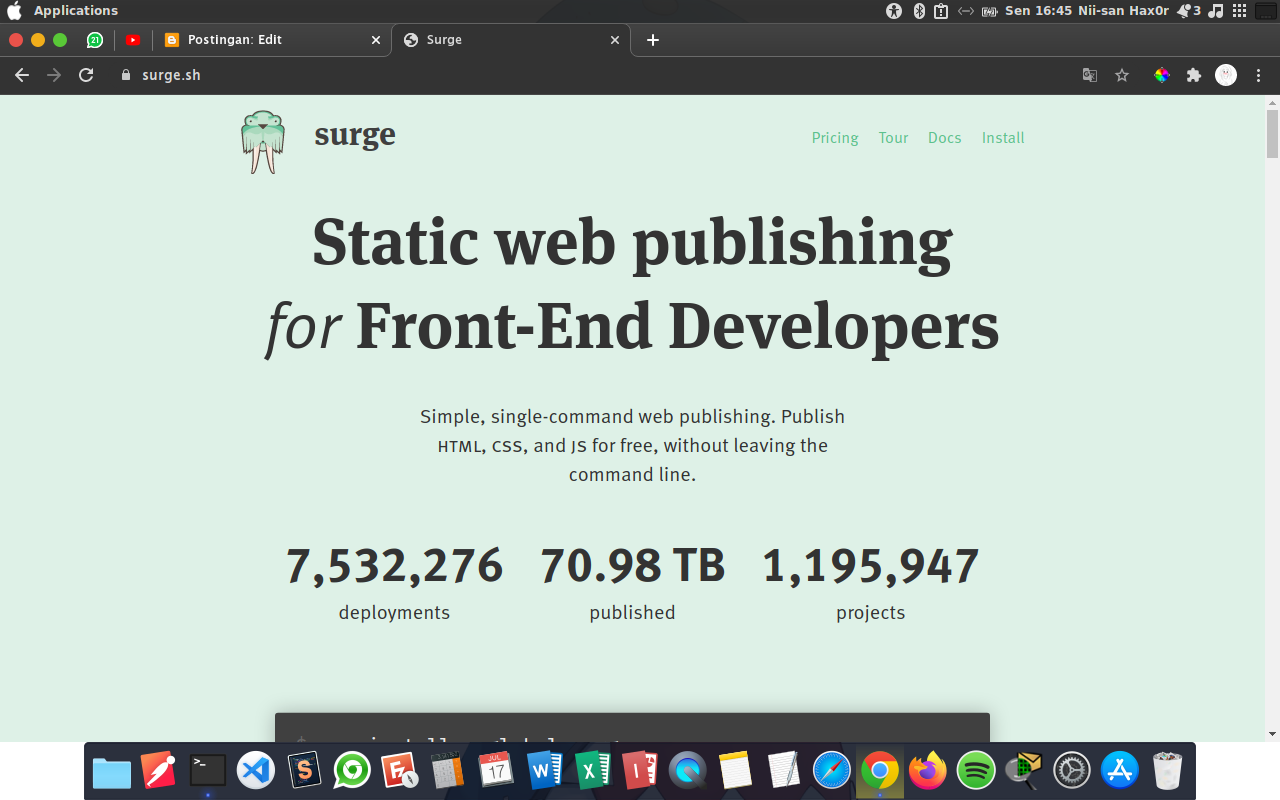Open the Docs link
1280x800 pixels.
tap(944, 138)
